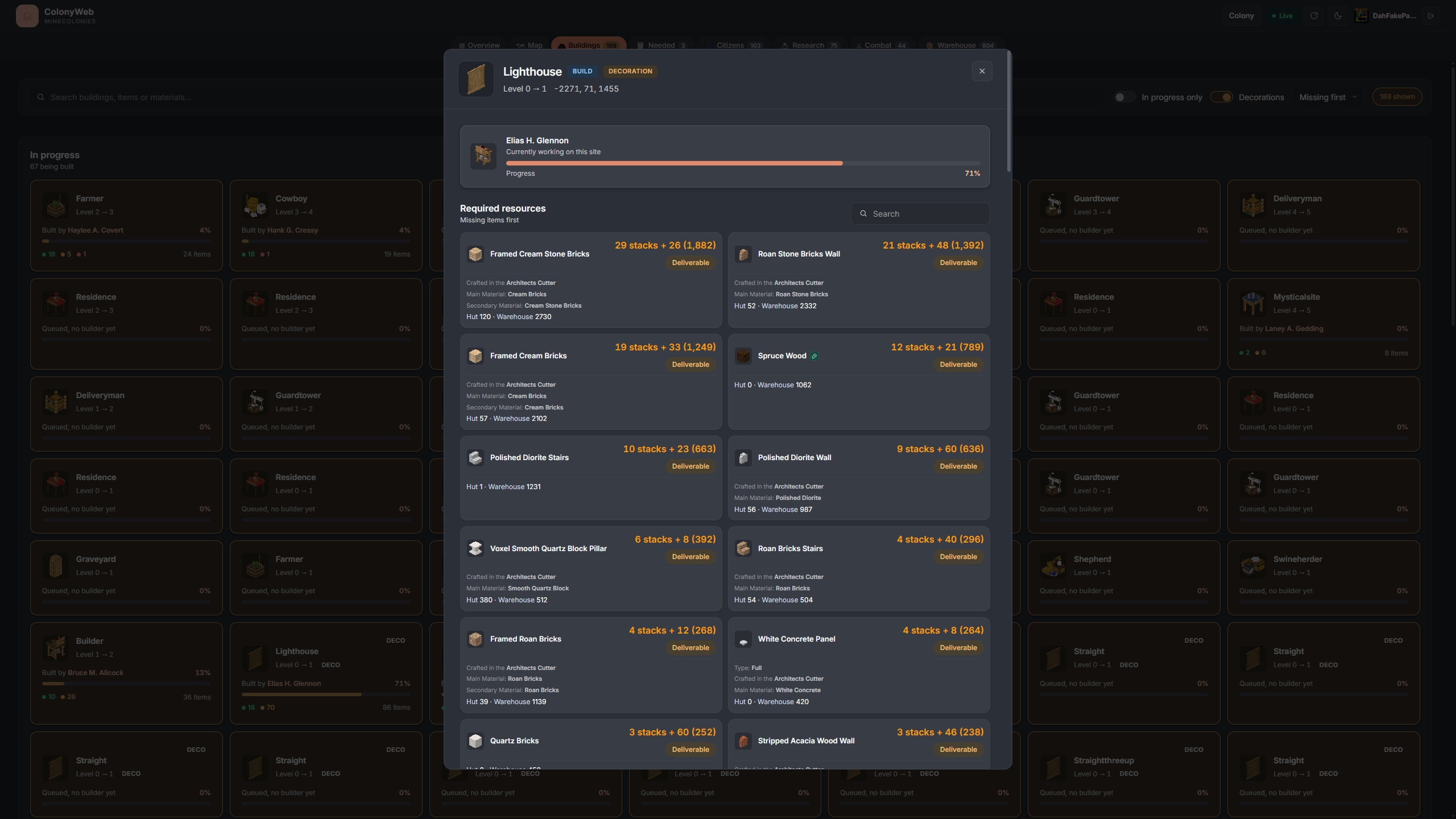This screenshot has width=1456, height=819.
Task: Click the Spruce Wood item icon
Action: coord(743,355)
